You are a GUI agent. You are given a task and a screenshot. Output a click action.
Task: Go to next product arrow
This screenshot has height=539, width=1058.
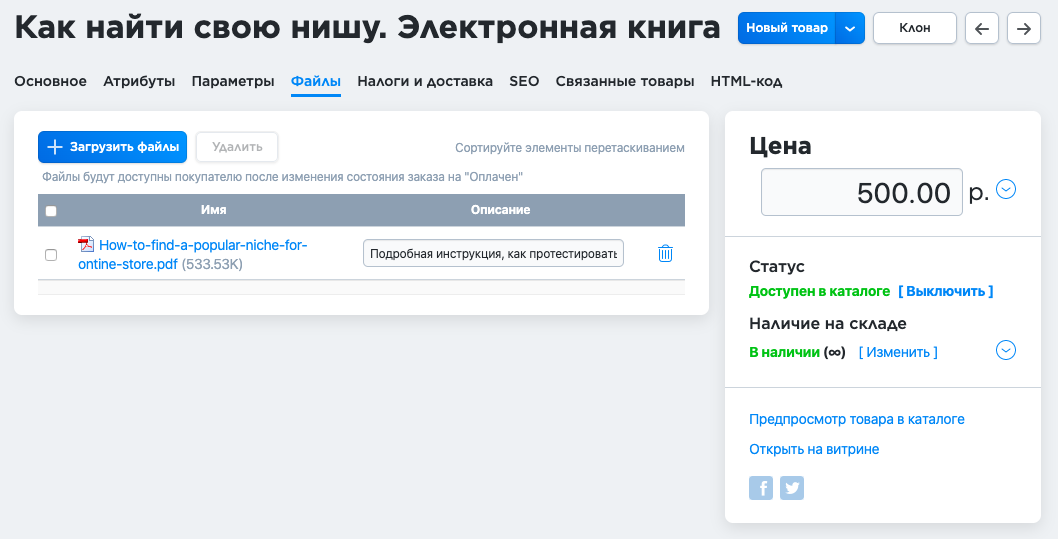tap(1023, 28)
